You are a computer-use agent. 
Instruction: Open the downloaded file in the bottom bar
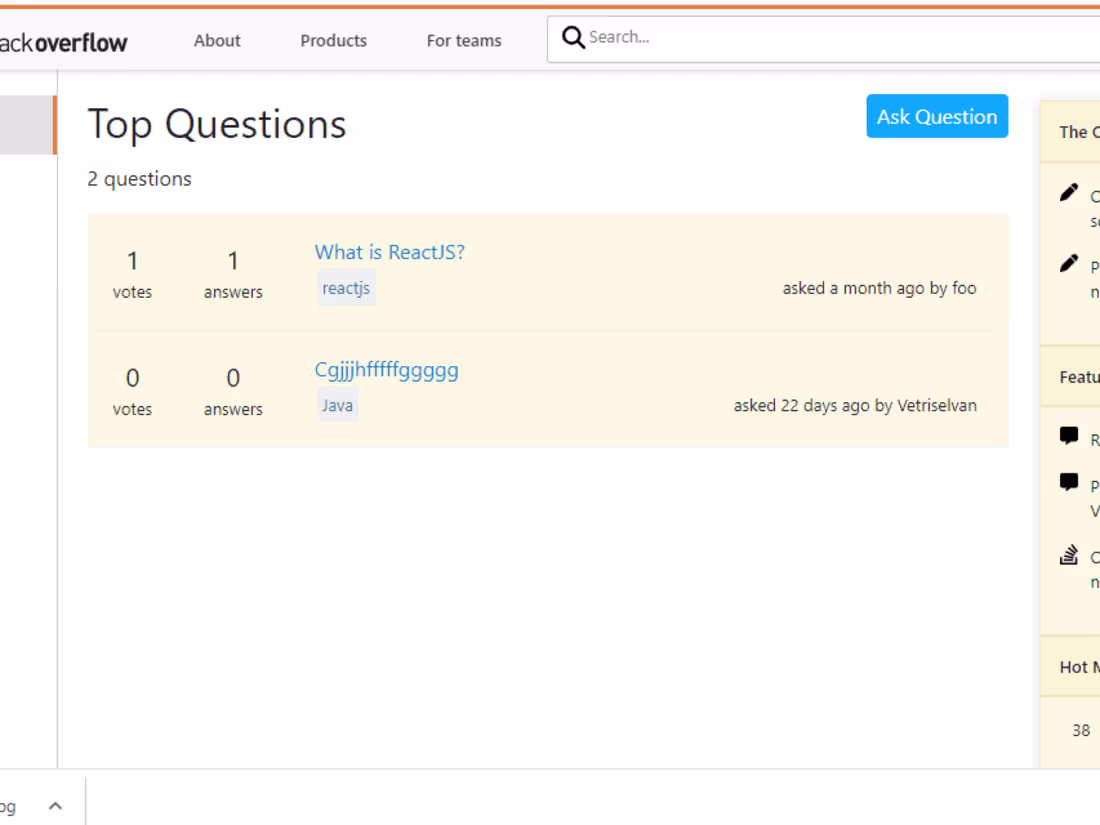8,805
